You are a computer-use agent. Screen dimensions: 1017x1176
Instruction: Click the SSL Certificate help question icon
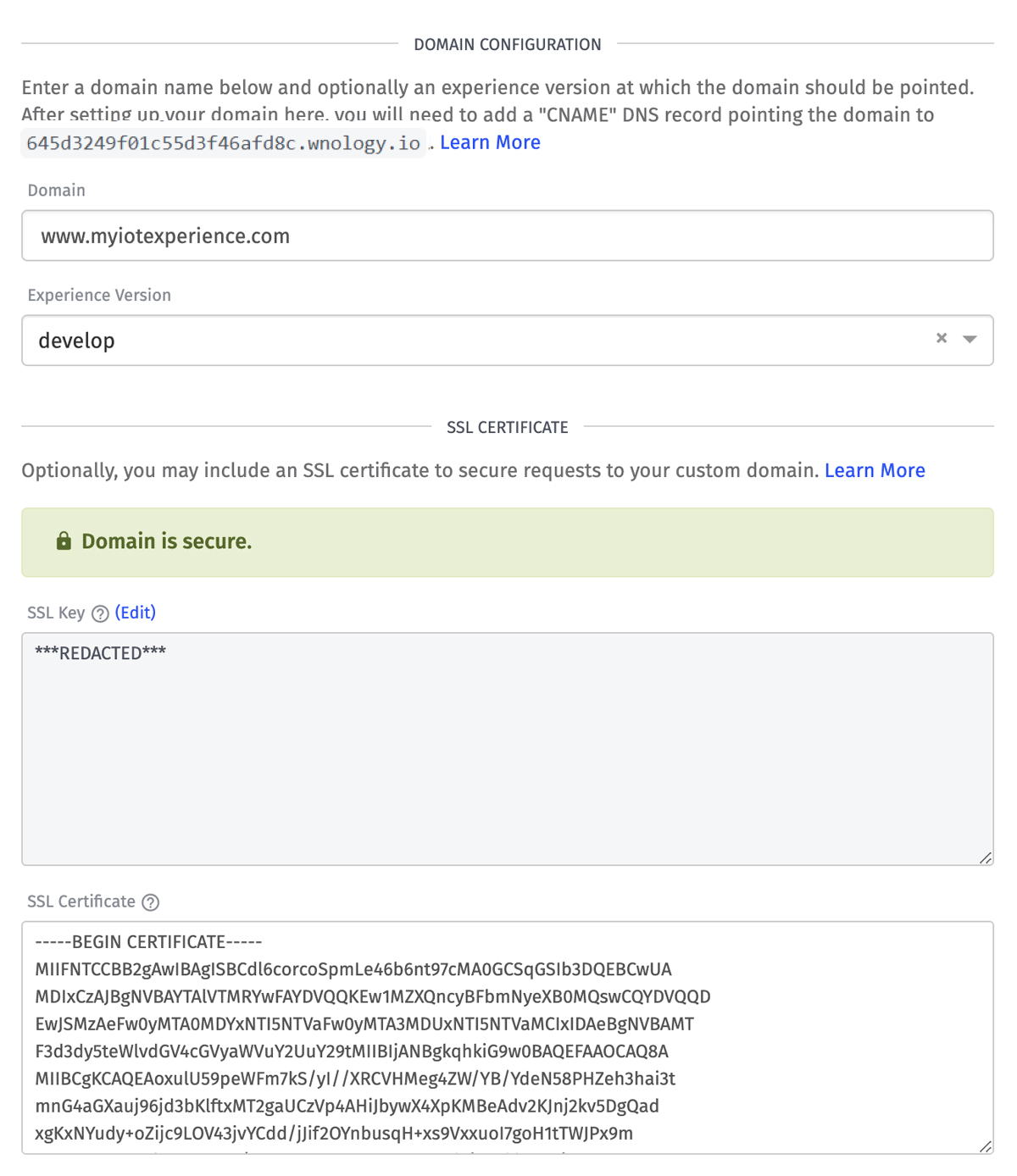pos(151,902)
